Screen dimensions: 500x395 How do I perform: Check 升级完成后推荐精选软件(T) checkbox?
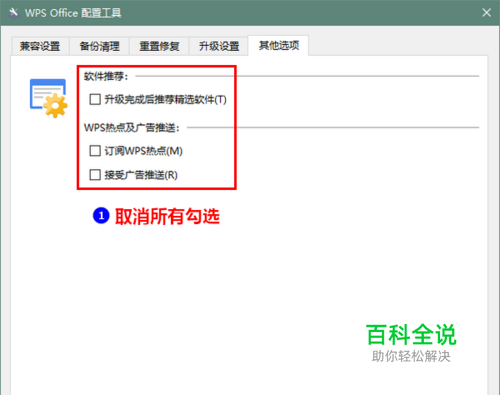click(x=95, y=99)
